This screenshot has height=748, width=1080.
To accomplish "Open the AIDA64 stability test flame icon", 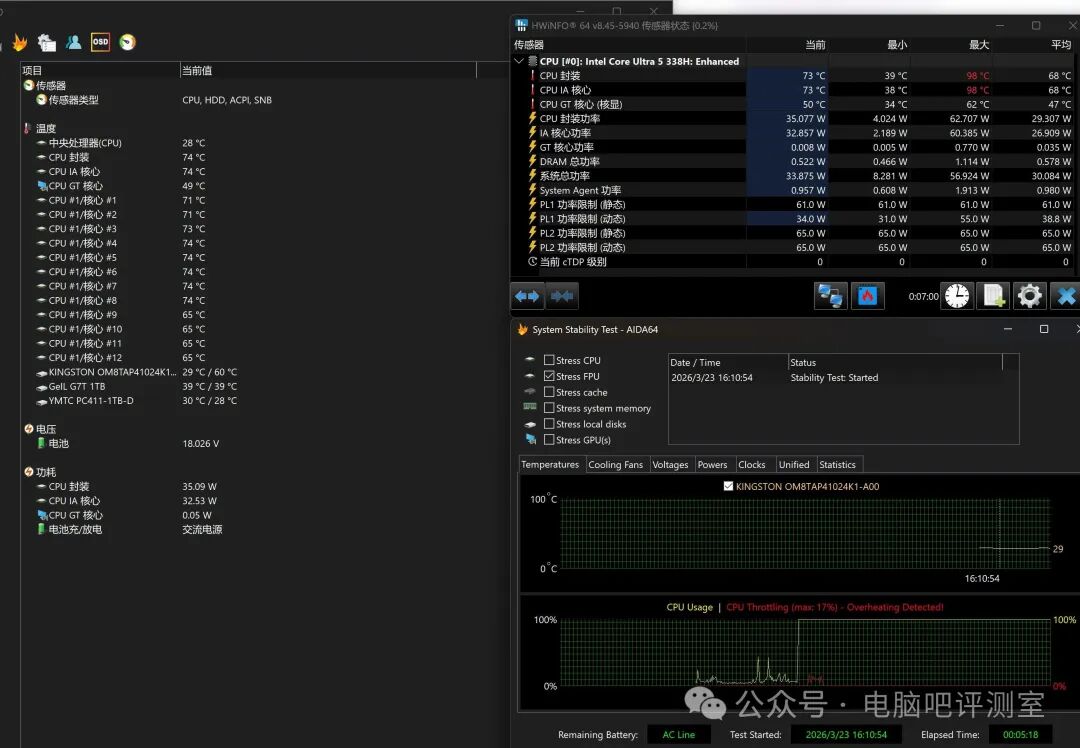I will [20, 43].
